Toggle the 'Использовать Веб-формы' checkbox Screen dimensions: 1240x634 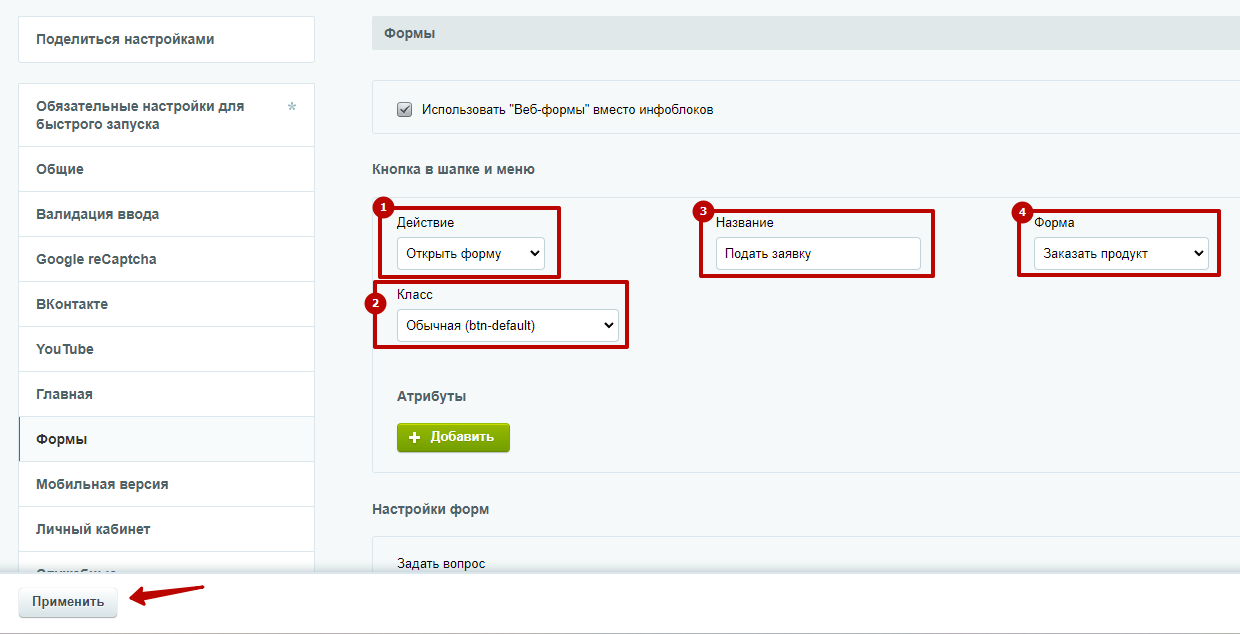coord(405,109)
